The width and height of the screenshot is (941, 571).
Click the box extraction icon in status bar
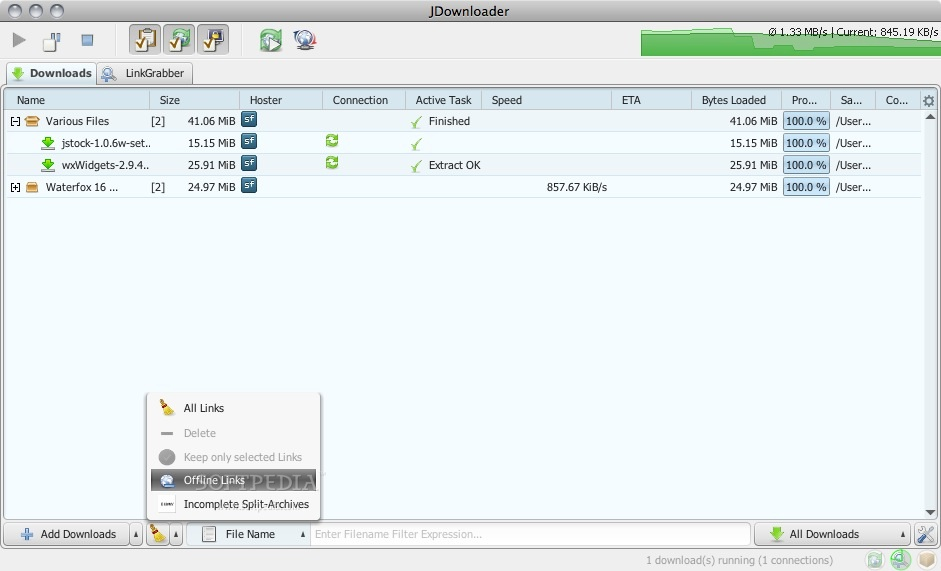point(927,560)
